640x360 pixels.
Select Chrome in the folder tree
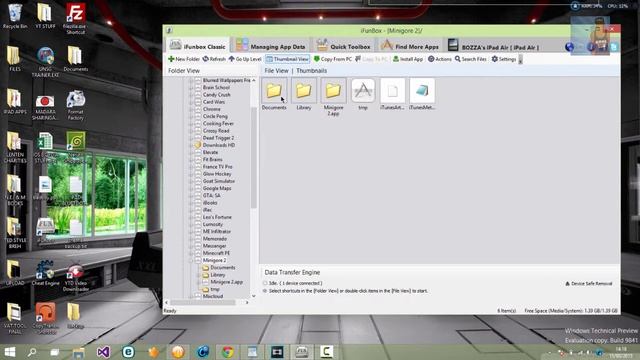click(211, 109)
